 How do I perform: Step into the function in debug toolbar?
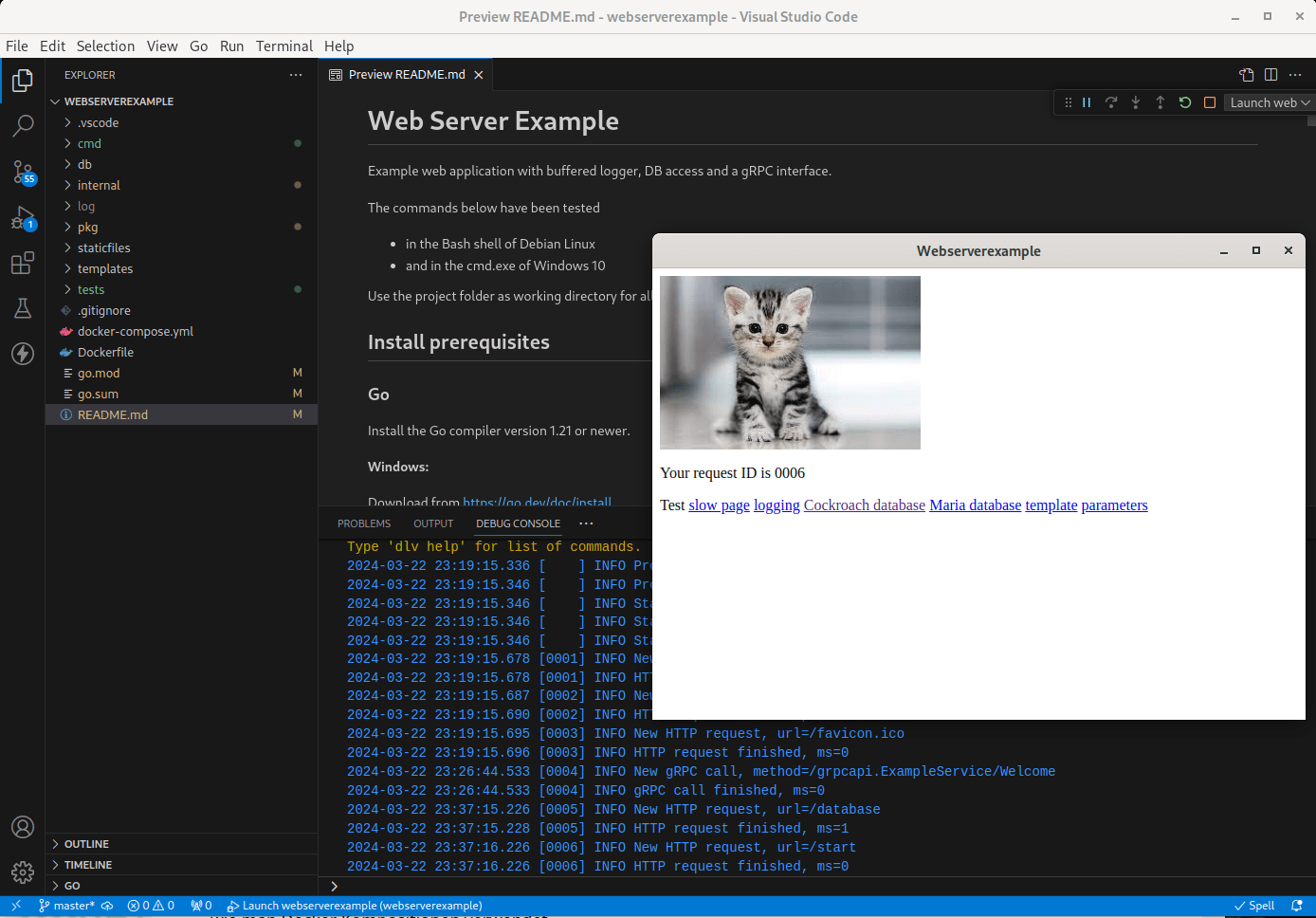click(1135, 102)
